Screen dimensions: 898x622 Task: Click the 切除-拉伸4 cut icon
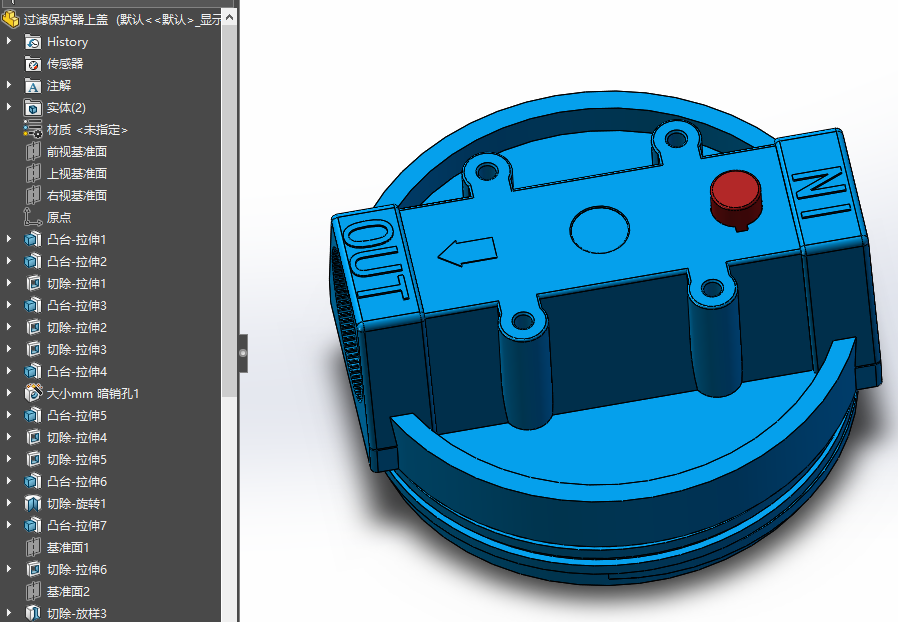[33, 438]
